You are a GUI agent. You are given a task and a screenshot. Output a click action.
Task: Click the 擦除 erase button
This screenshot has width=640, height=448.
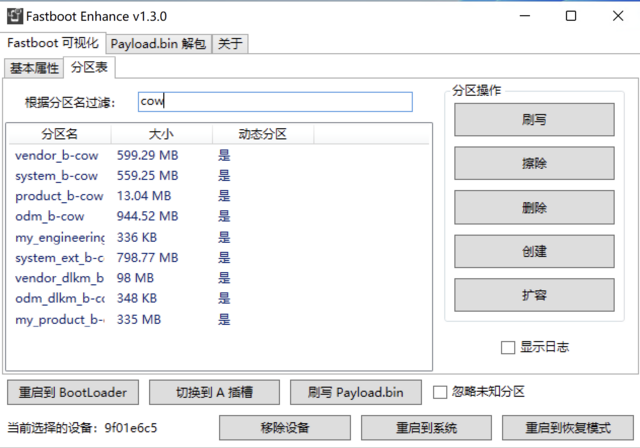click(x=534, y=163)
